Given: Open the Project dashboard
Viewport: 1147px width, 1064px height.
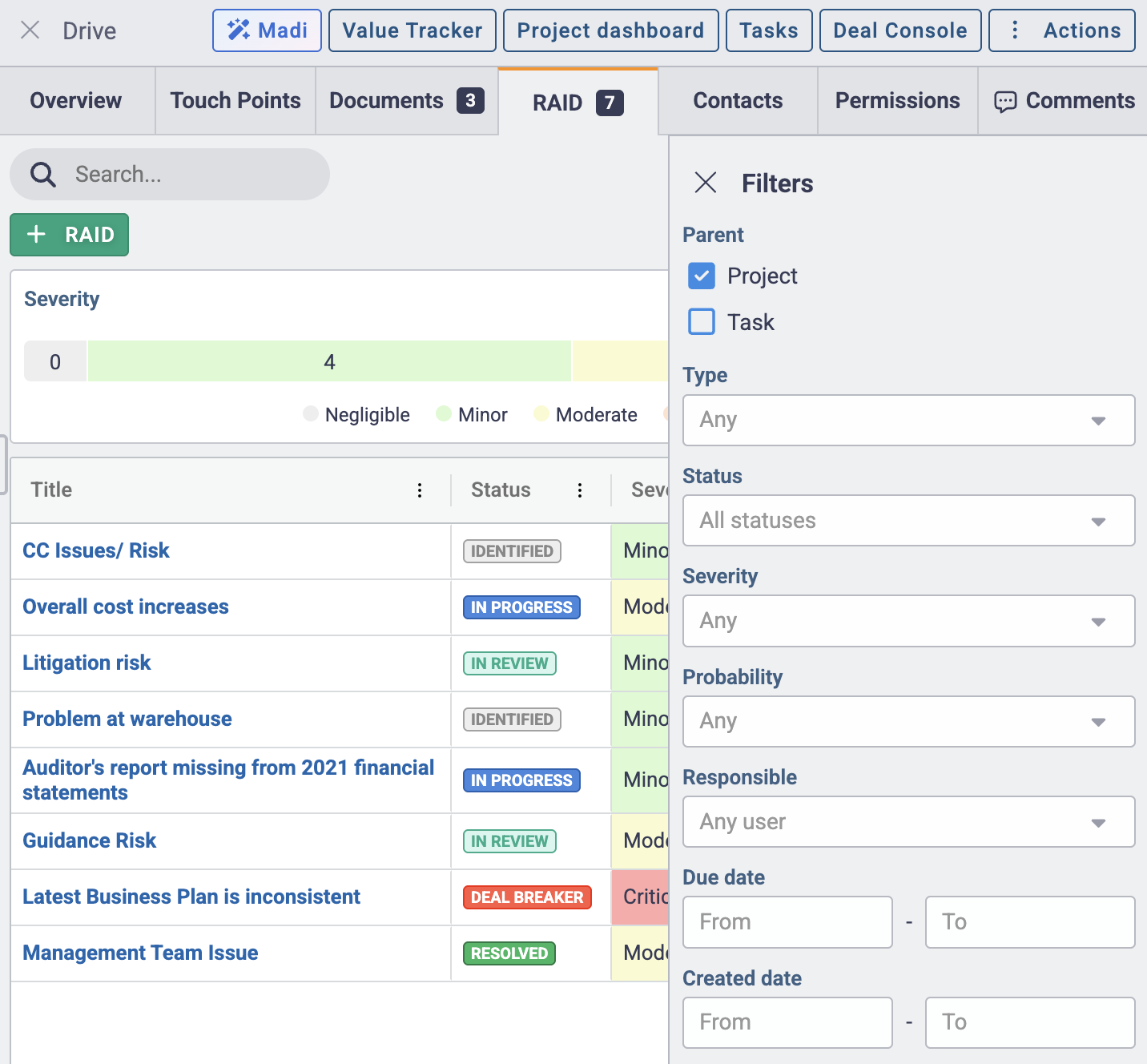Looking at the screenshot, I should point(610,30).
